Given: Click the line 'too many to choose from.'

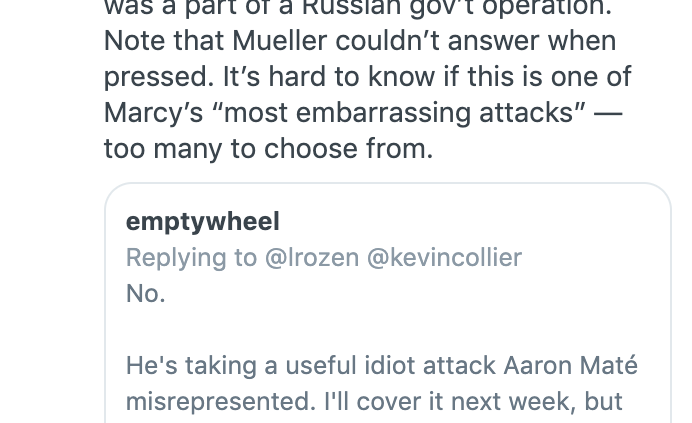Looking at the screenshot, I should tap(268, 149).
